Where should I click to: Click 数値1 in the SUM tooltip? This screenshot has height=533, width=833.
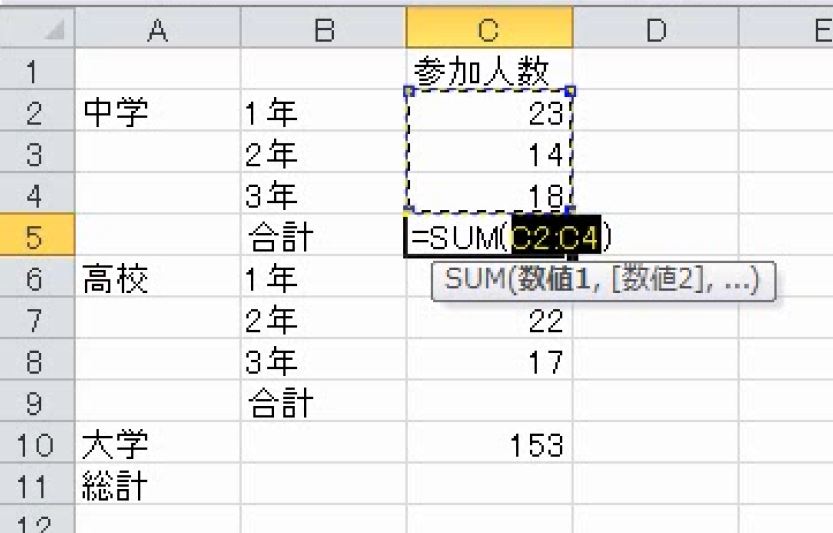click(555, 279)
